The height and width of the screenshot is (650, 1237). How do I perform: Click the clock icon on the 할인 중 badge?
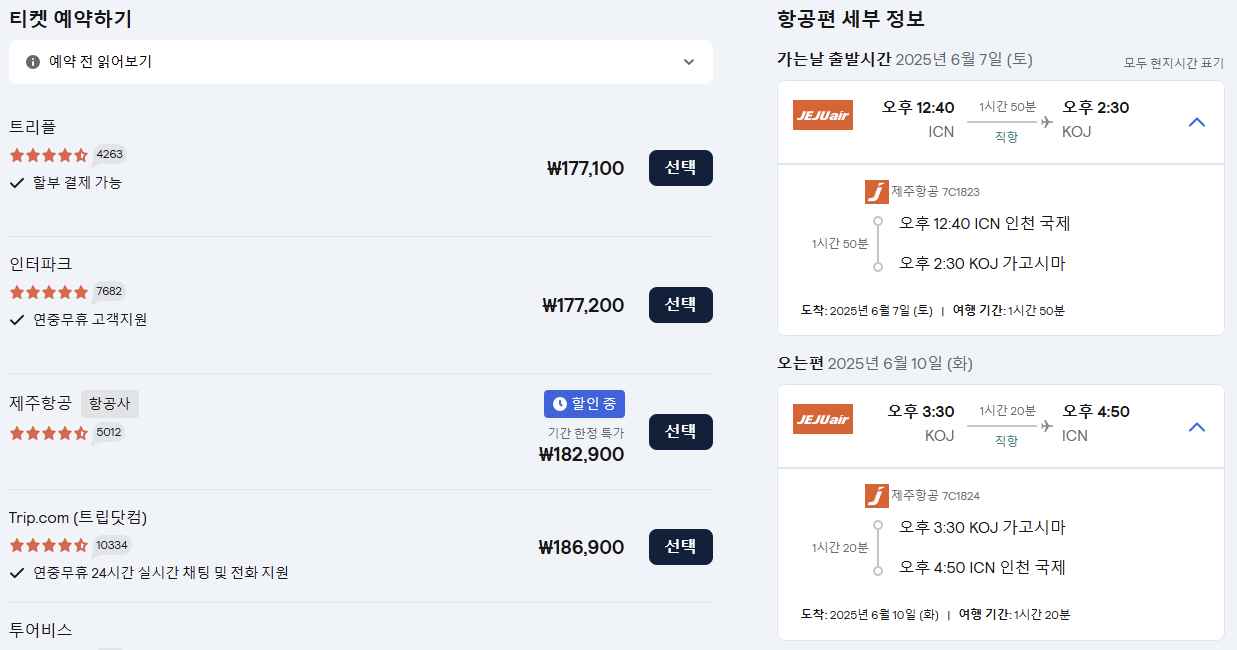561,403
